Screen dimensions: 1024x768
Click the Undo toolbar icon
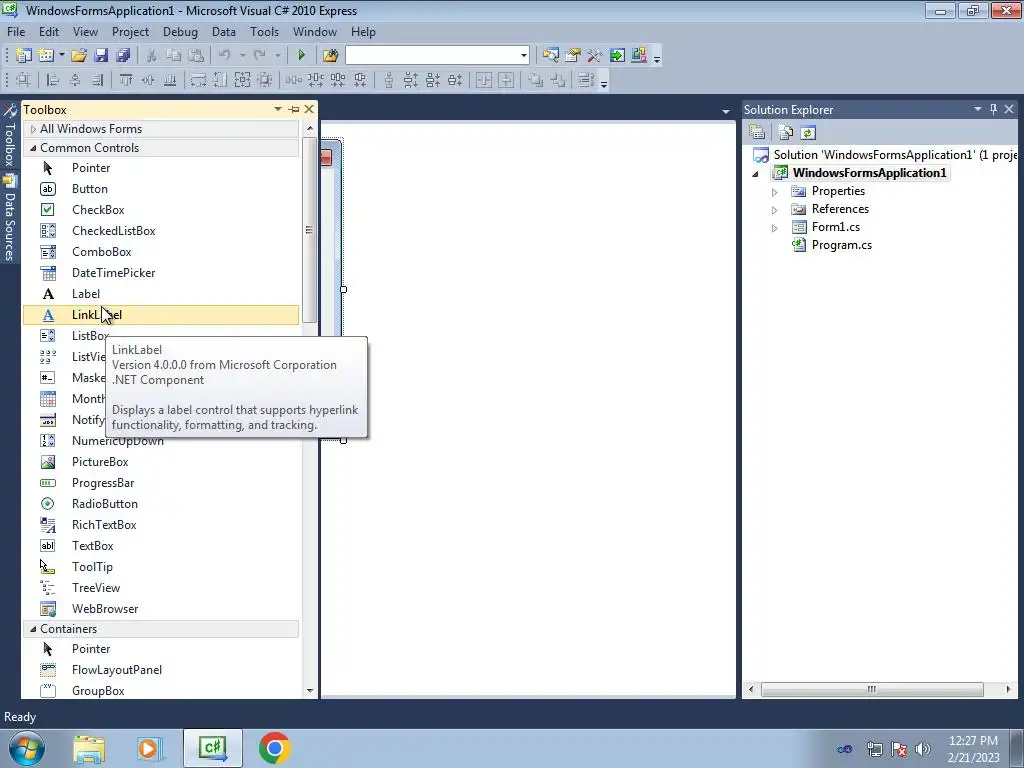coord(225,56)
